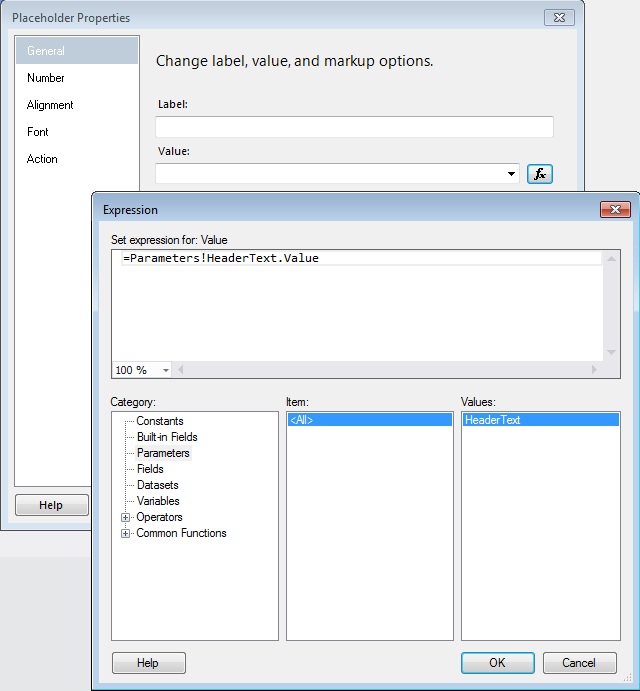
Task: Cancel the Expression dialog
Action: tap(579, 663)
